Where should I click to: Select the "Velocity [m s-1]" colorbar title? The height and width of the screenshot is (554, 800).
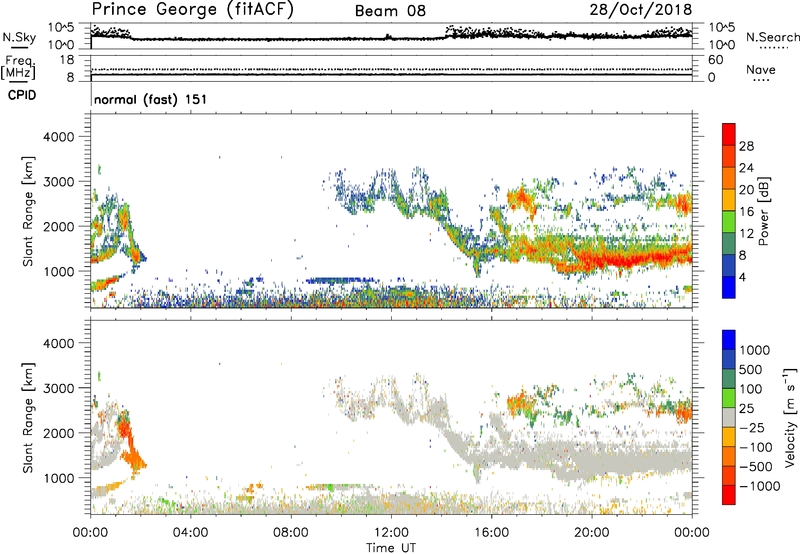[x=790, y=417]
